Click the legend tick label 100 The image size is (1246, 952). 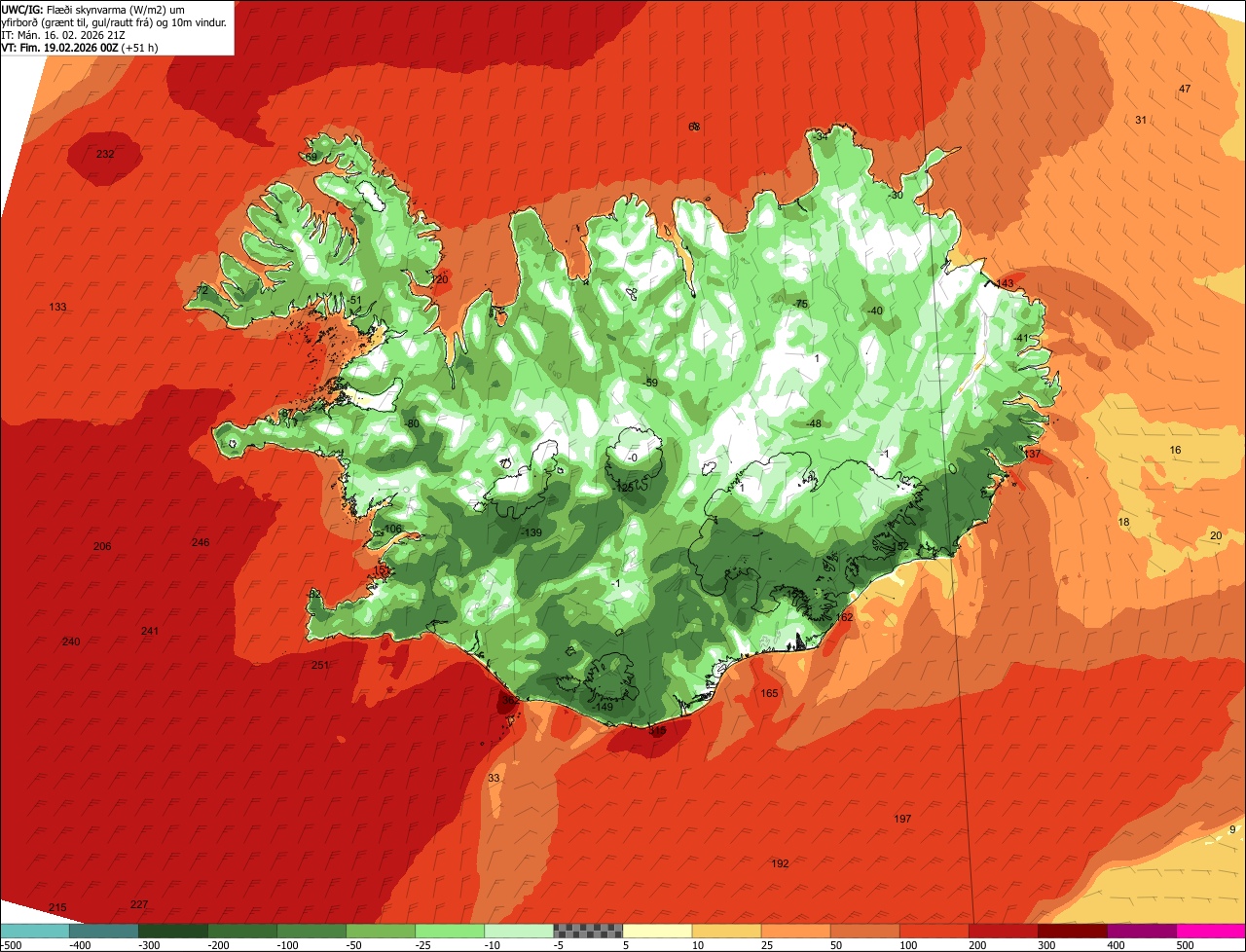[907, 945]
